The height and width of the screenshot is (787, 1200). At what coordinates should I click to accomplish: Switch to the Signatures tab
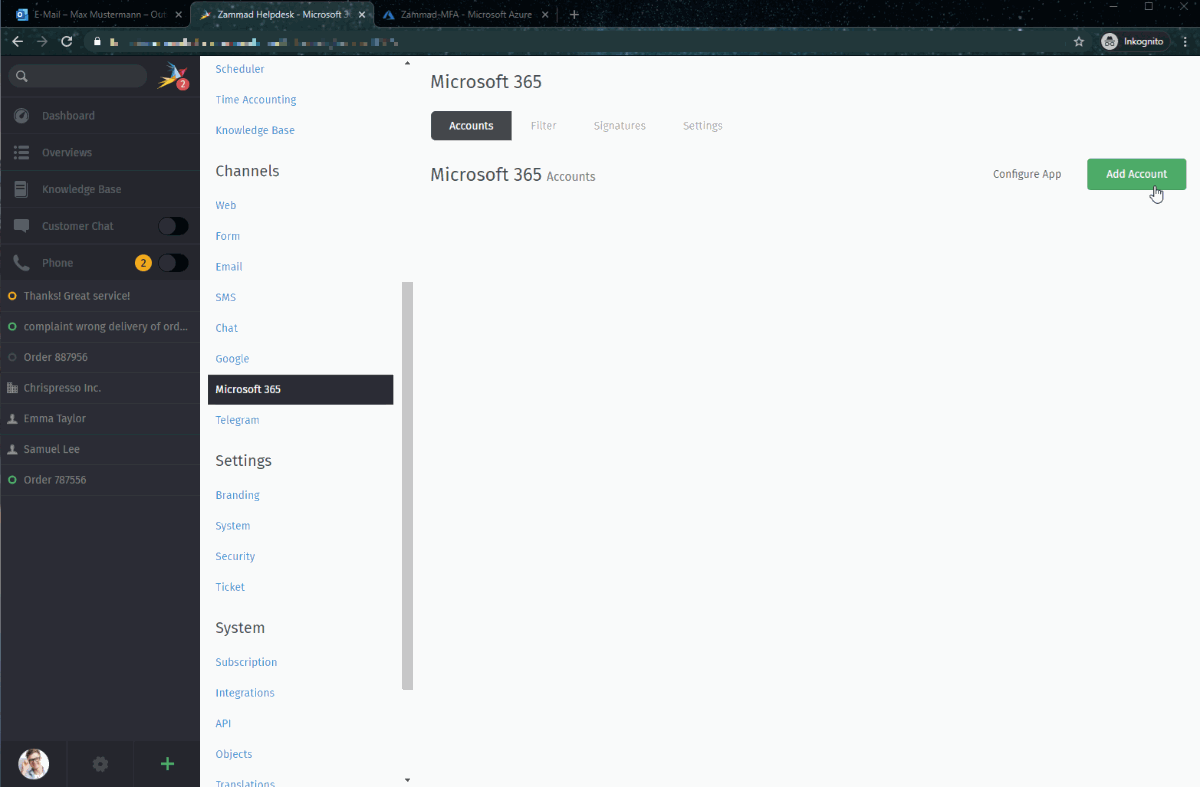619,126
